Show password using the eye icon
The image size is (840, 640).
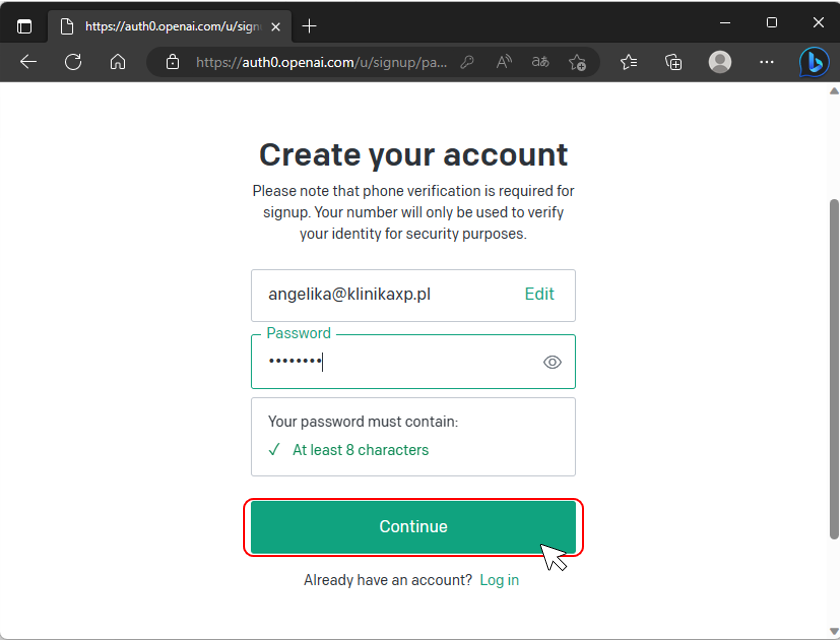552,363
